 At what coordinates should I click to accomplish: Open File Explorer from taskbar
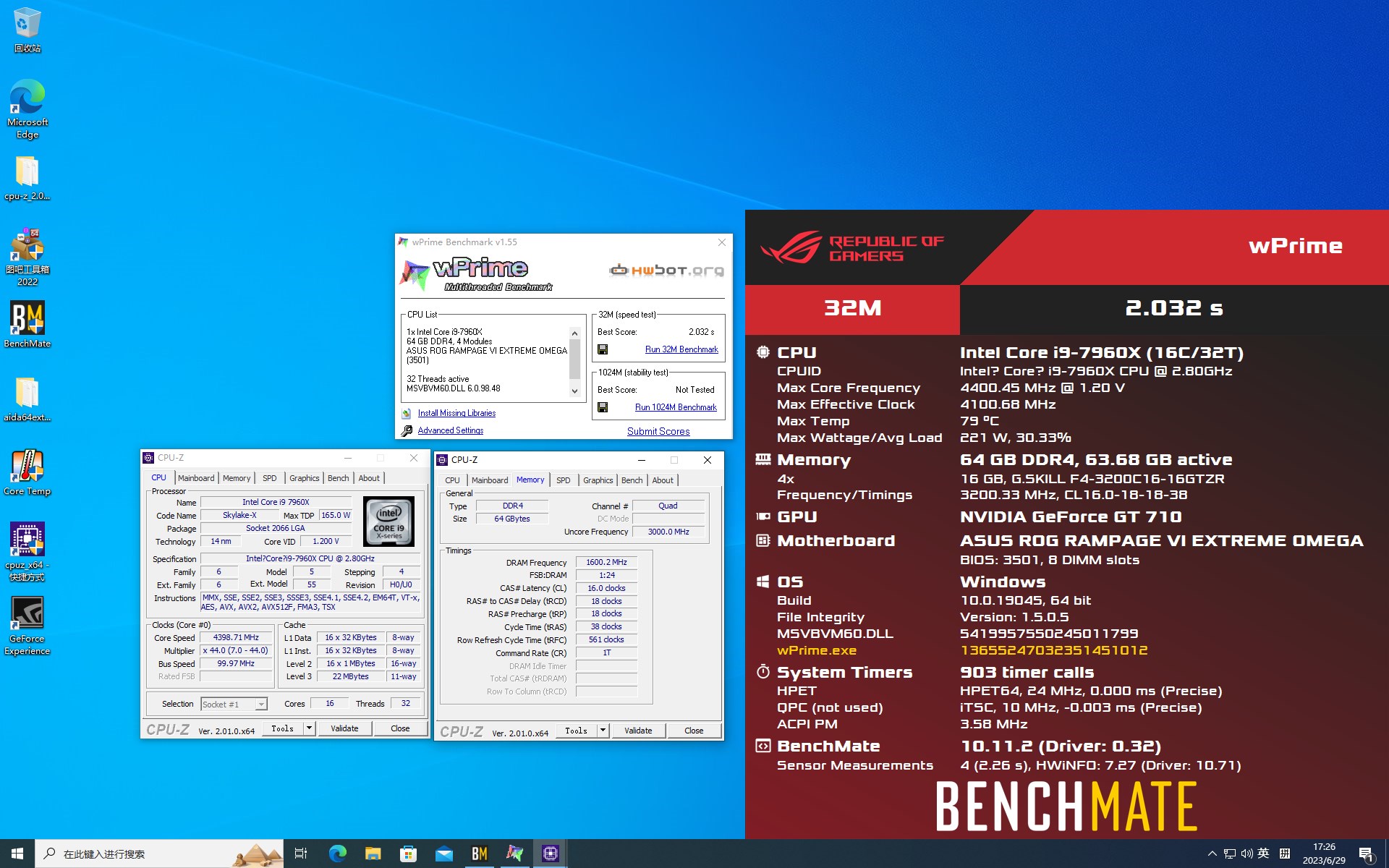click(373, 854)
